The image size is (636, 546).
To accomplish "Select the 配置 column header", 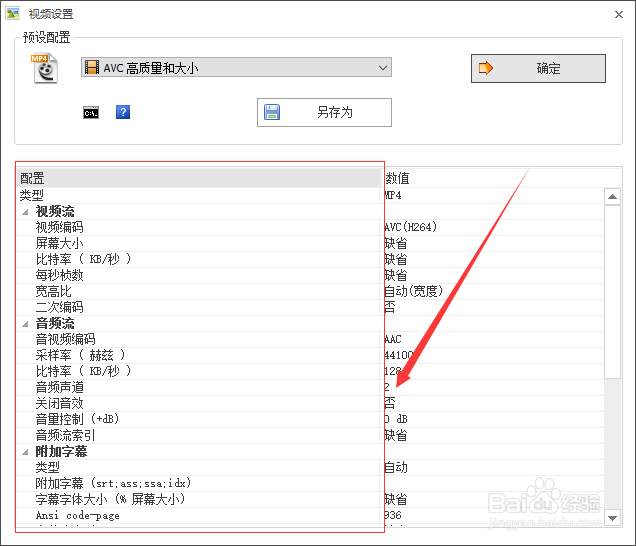I will [199, 178].
